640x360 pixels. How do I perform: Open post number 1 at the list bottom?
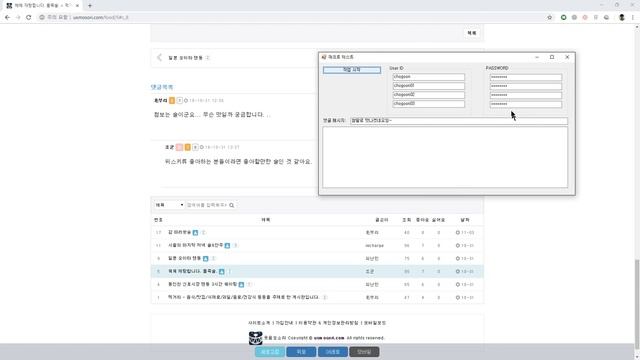tap(243, 297)
